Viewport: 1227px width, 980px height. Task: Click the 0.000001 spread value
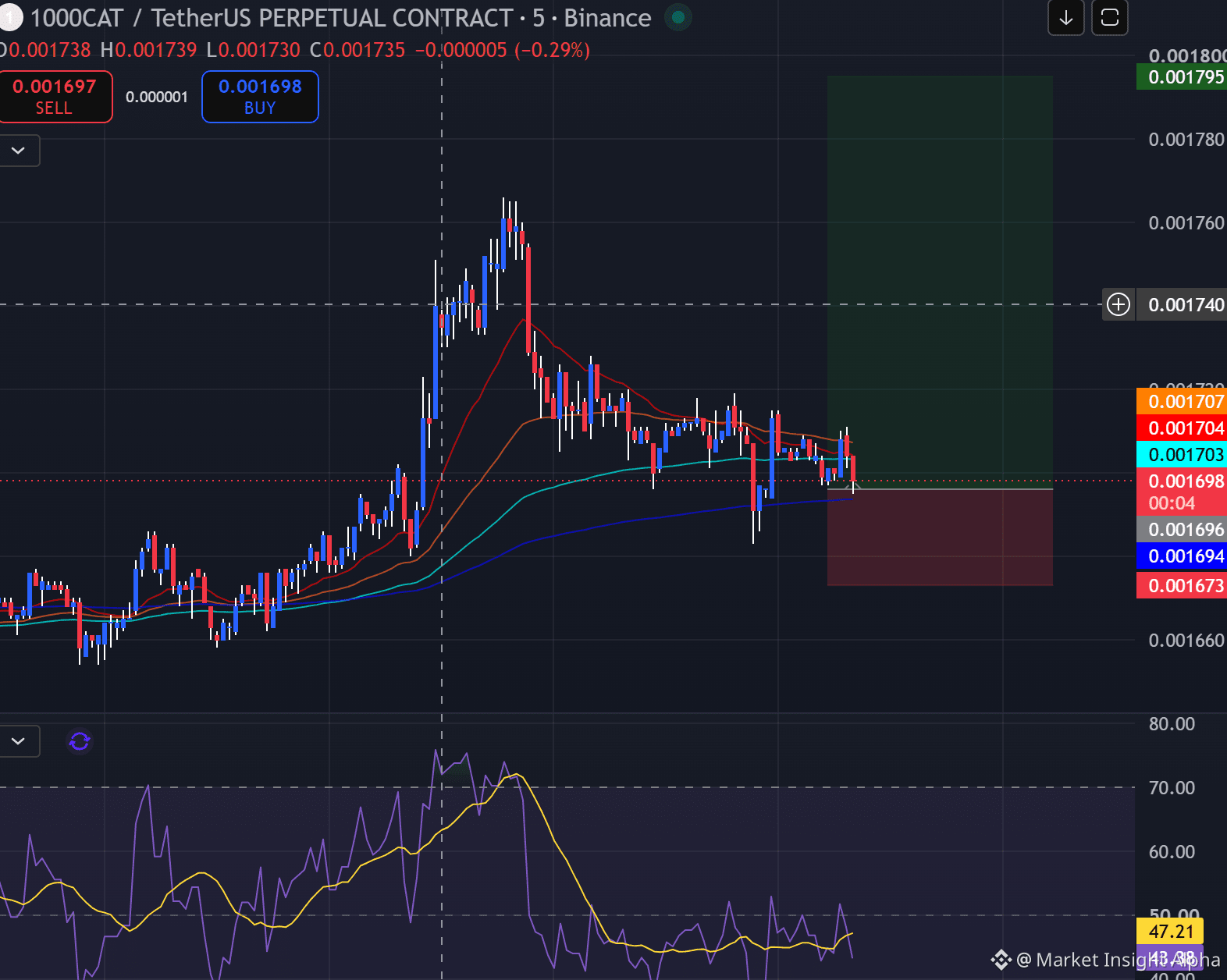157,97
